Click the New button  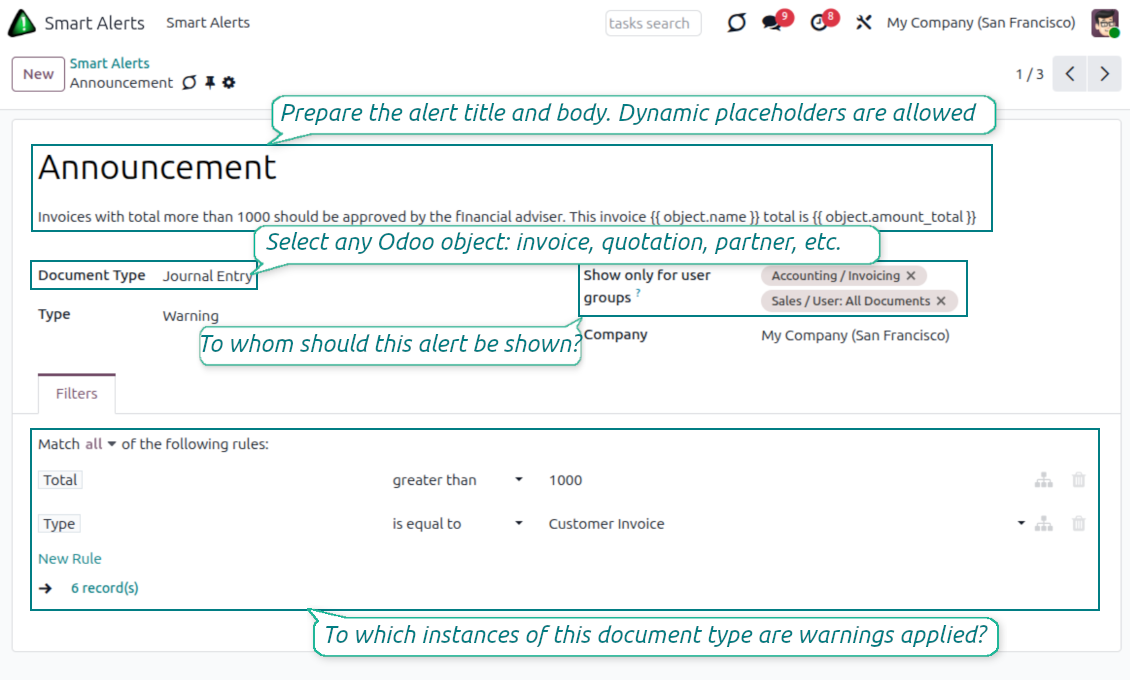38,74
